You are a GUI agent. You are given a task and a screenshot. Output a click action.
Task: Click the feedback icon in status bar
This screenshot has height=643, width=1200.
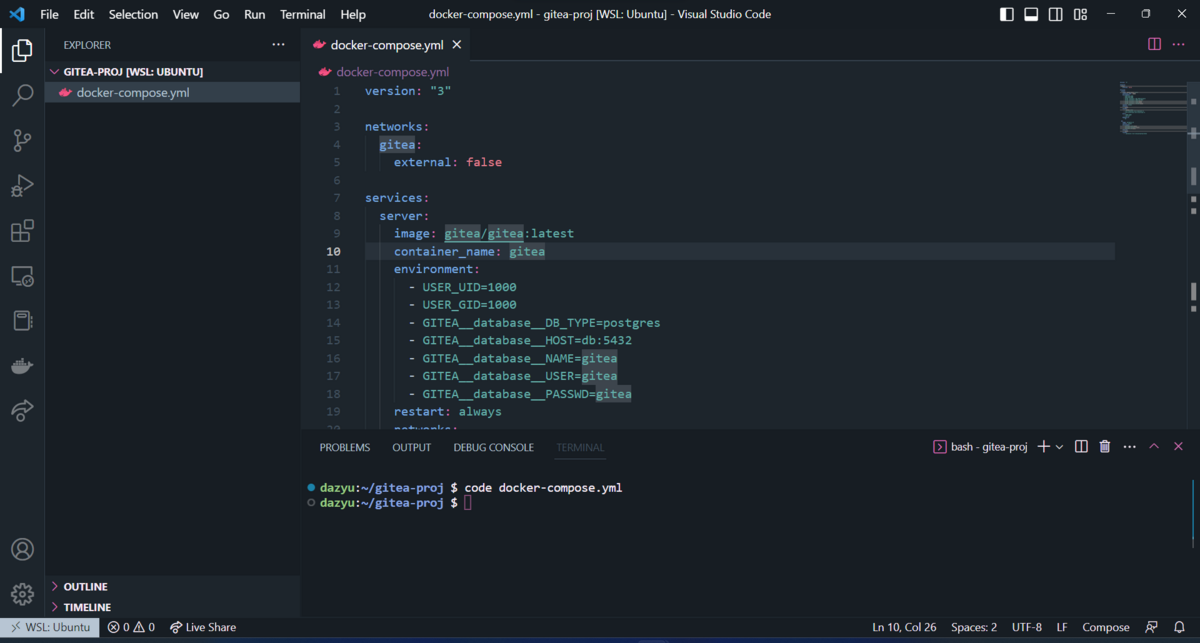click(x=1152, y=627)
